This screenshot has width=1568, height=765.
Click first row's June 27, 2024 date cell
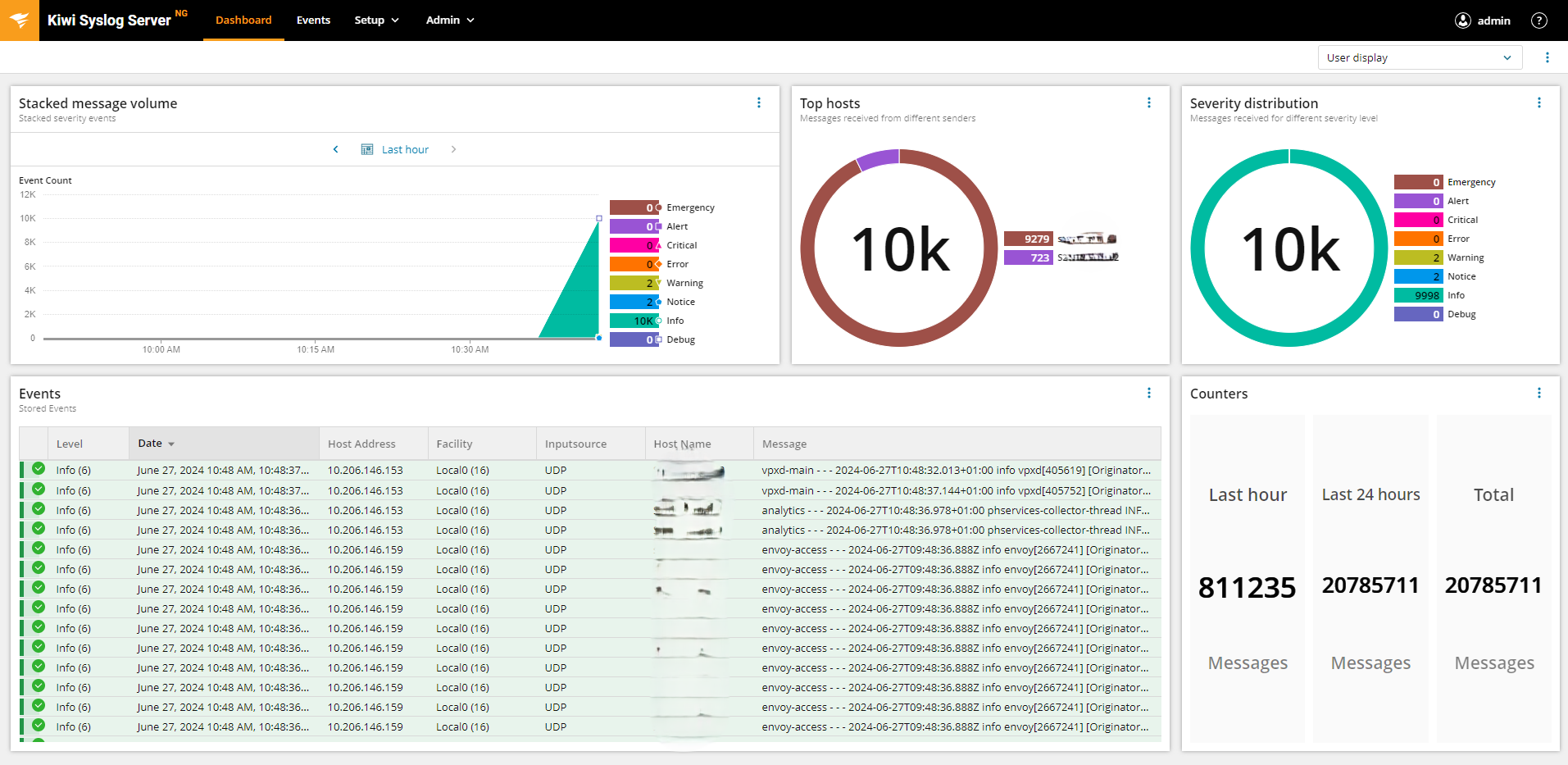(223, 470)
